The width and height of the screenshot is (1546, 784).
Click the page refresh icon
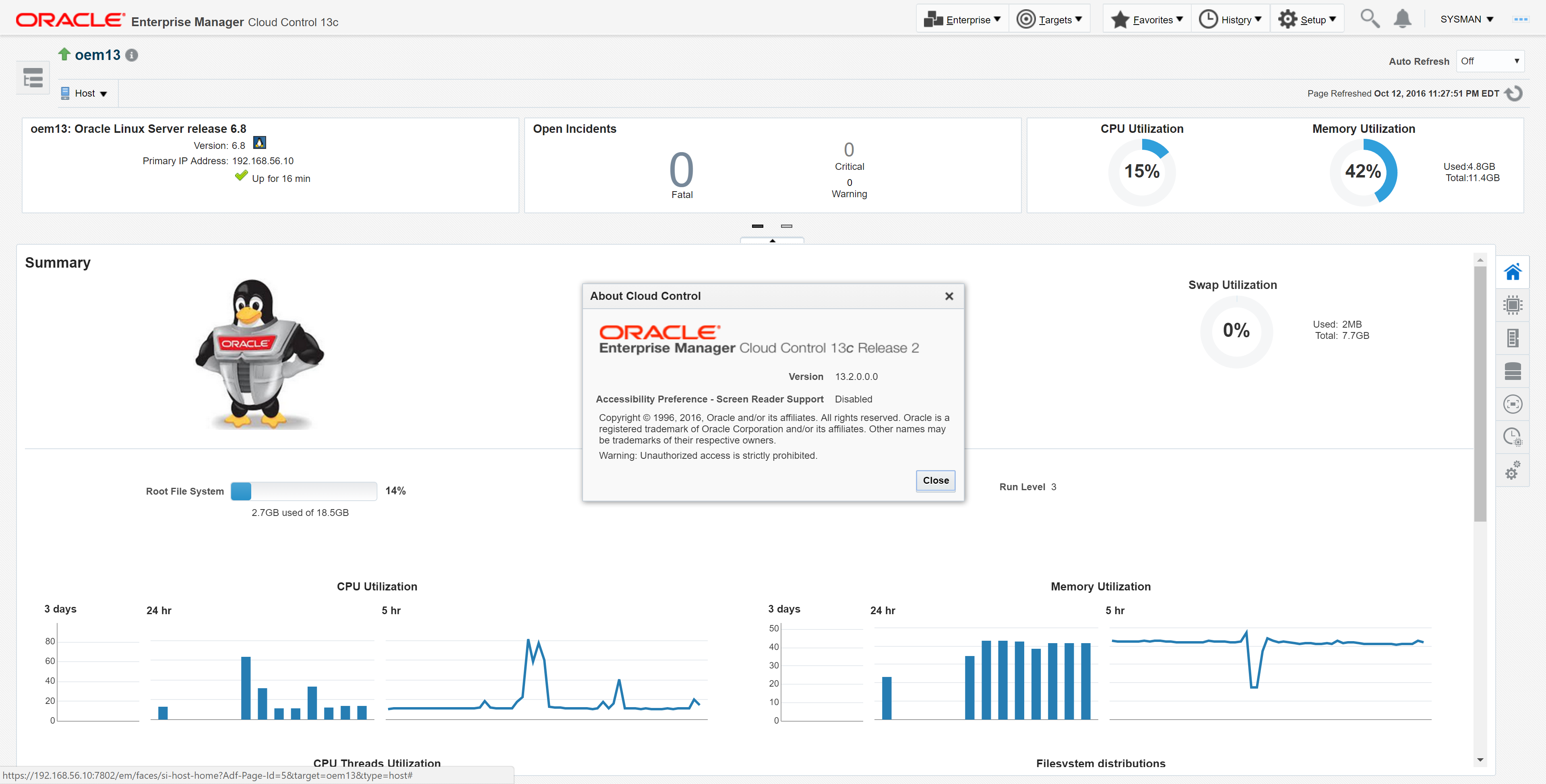(x=1514, y=94)
